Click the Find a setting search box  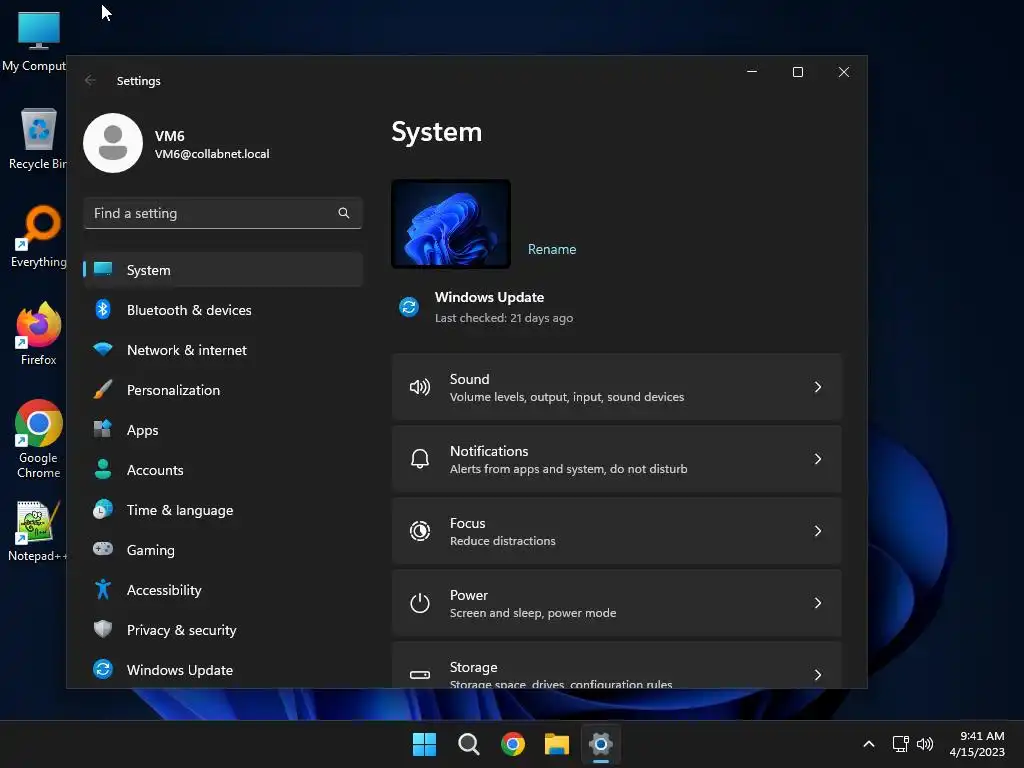[x=223, y=213]
